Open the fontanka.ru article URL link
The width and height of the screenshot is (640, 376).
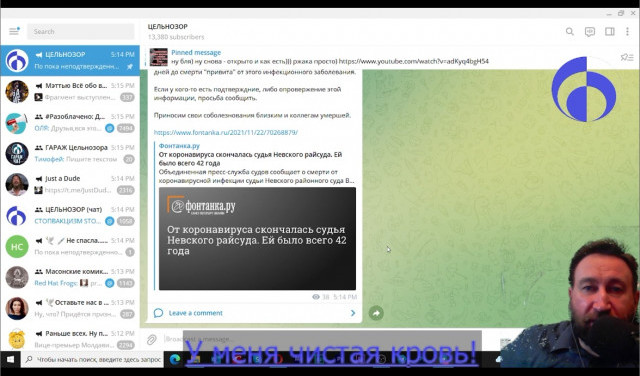click(226, 132)
